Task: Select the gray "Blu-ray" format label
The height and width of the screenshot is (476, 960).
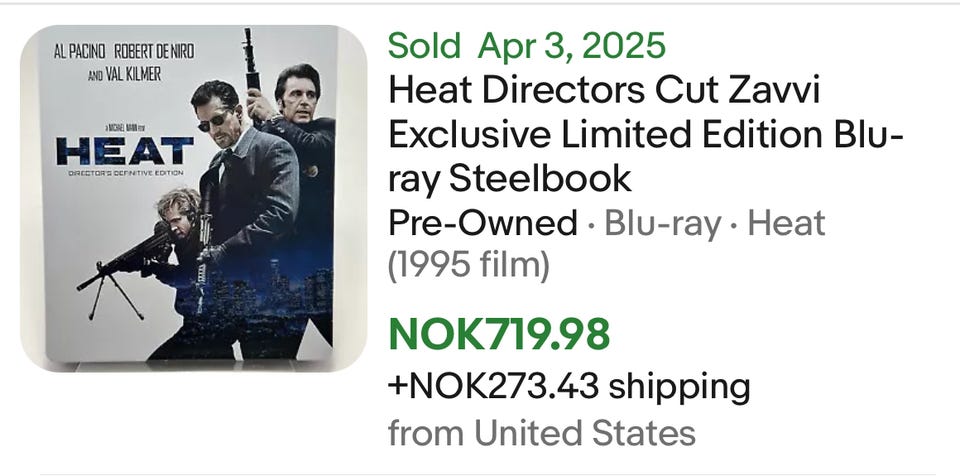Action: pos(662,223)
